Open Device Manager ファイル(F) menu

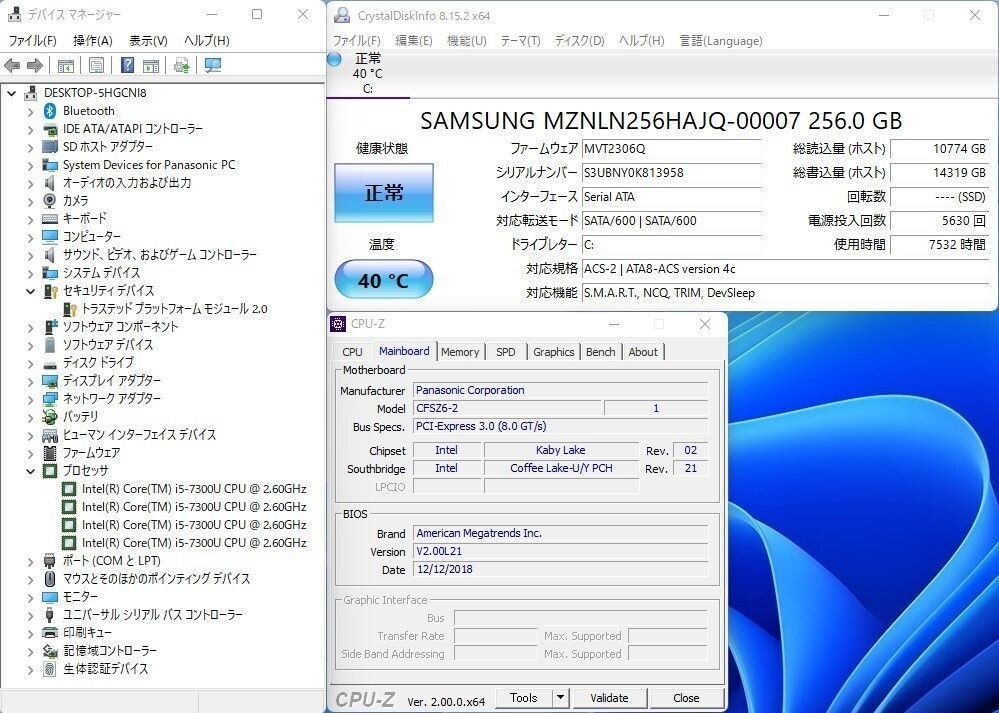click(32, 41)
